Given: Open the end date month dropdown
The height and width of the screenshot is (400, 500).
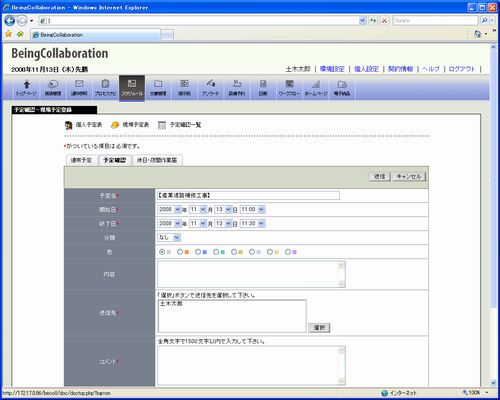Looking at the screenshot, I should (x=198, y=224).
